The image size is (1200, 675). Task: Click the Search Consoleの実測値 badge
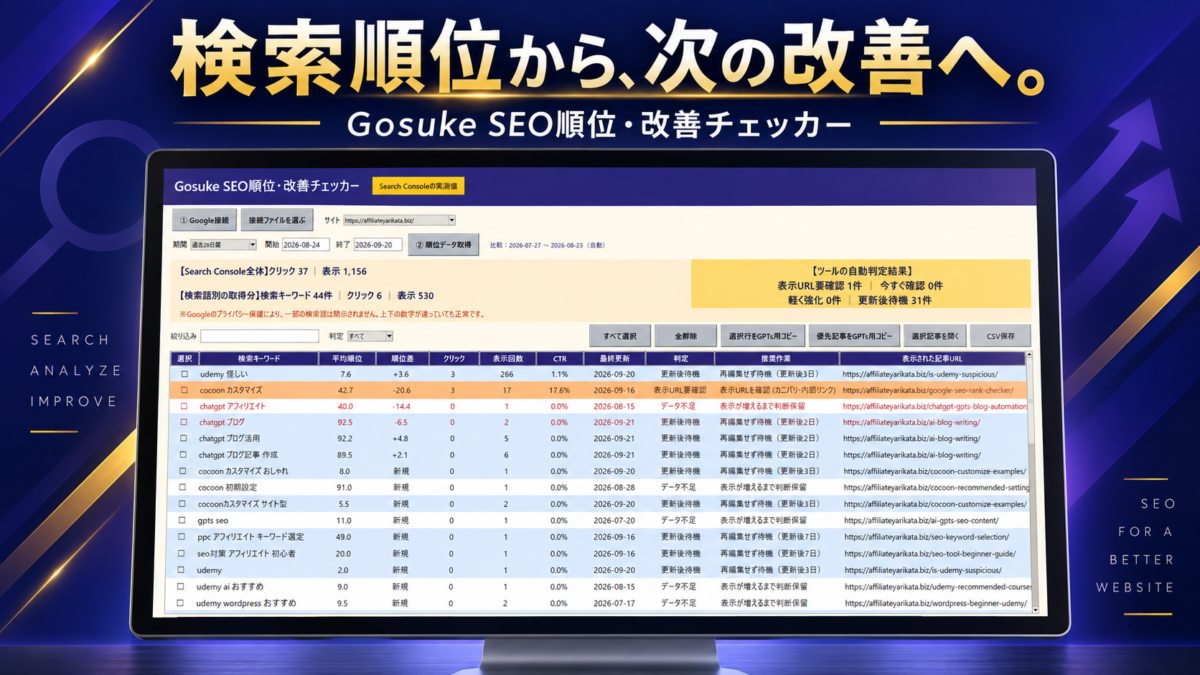click(418, 186)
